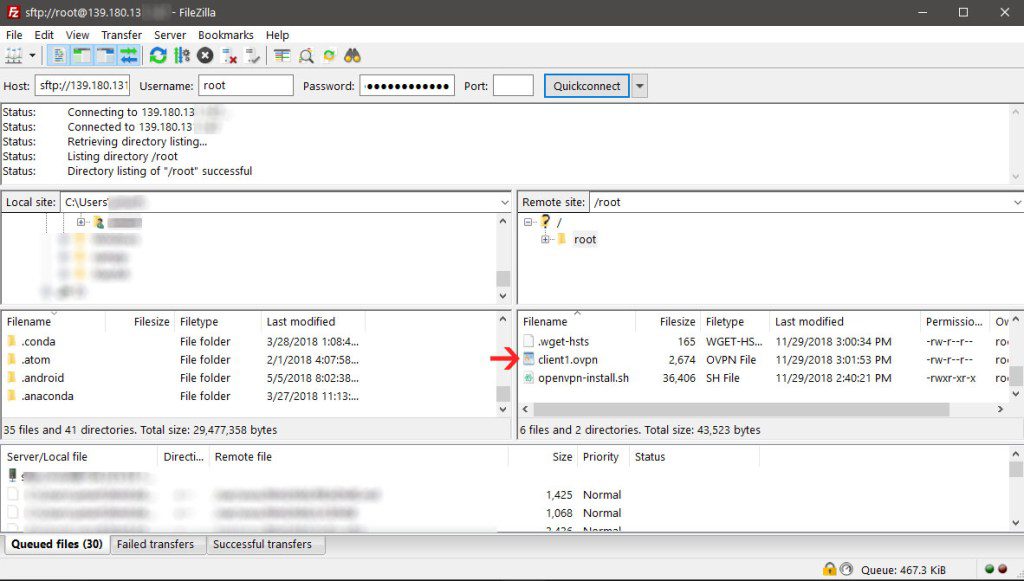Expand the root folder in the remote tree
This screenshot has width=1024, height=581.
pos(545,239)
